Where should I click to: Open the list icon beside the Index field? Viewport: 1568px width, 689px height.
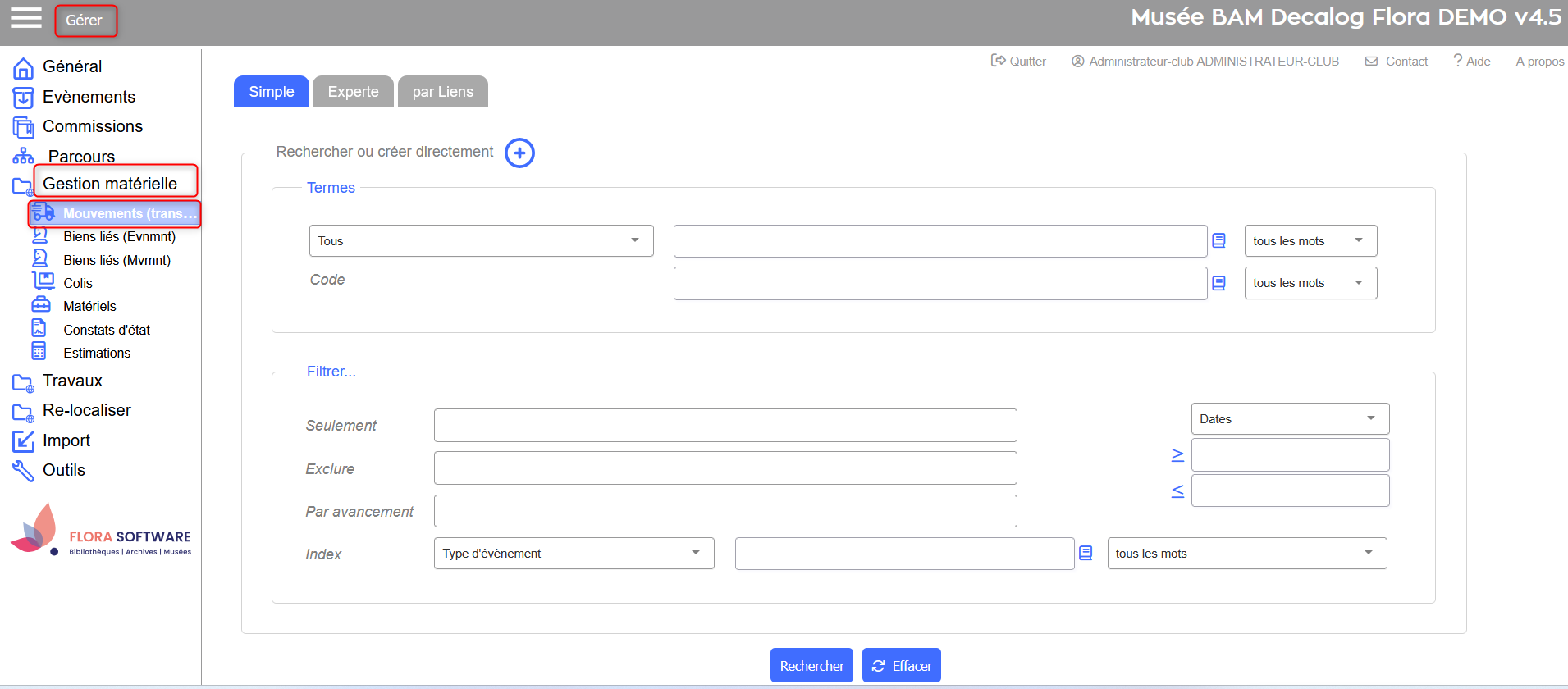(1086, 554)
